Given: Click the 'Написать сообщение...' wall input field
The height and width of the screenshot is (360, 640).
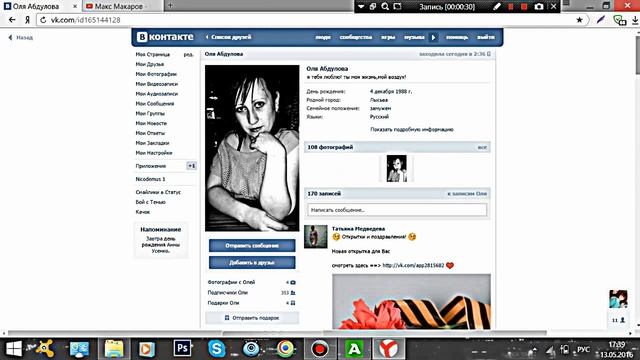Looking at the screenshot, I should (397, 210).
